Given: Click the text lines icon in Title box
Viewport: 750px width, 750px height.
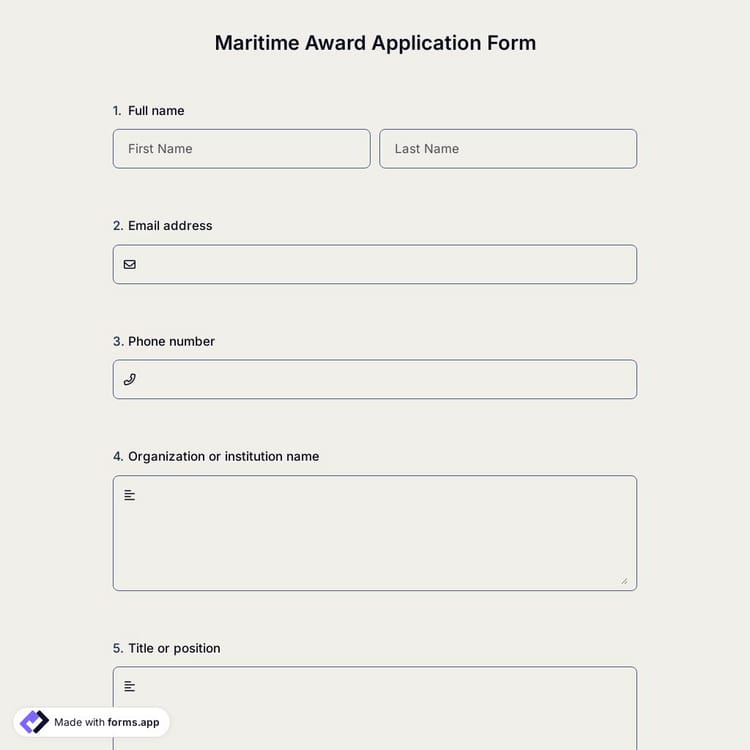Looking at the screenshot, I should point(129,686).
